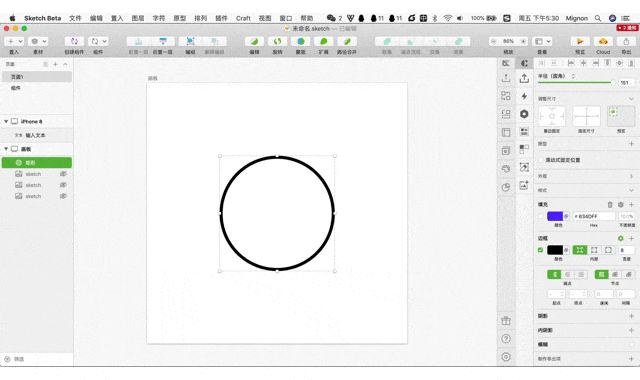Click the green border settings gear
Image resolution: width=640 pixels, height=380 pixels.
(x=620, y=238)
